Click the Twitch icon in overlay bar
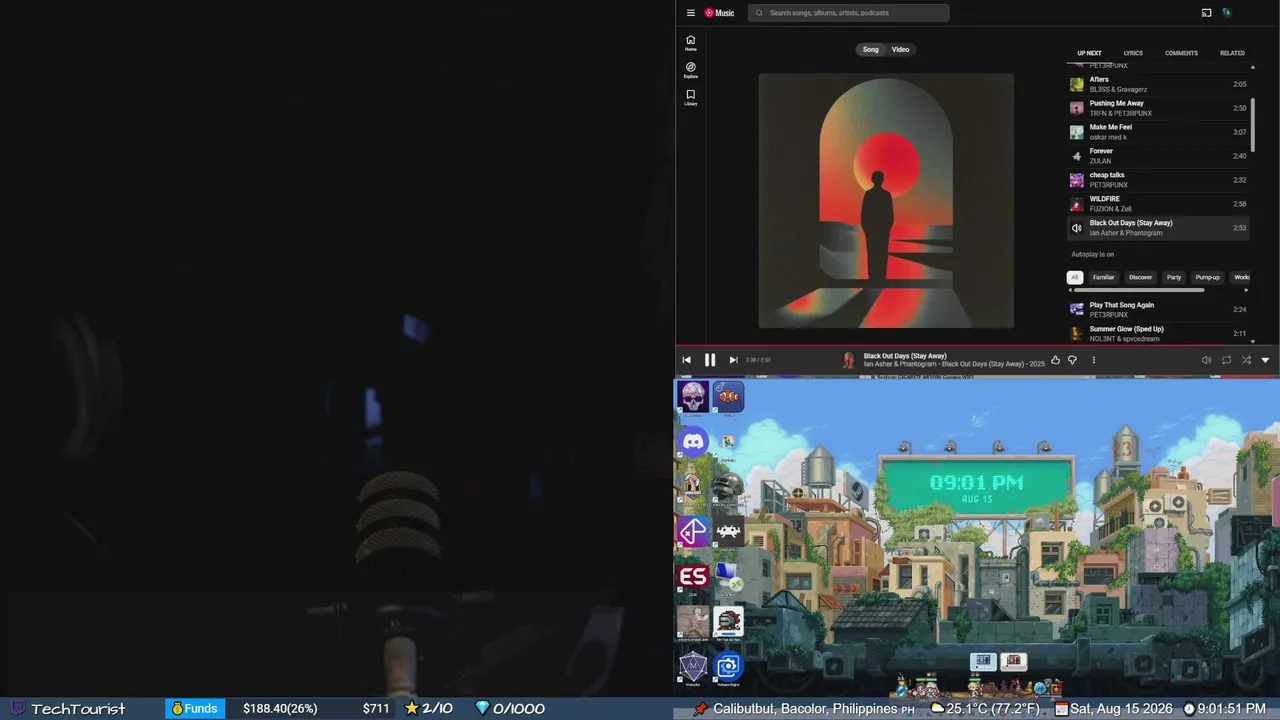 [18, 709]
